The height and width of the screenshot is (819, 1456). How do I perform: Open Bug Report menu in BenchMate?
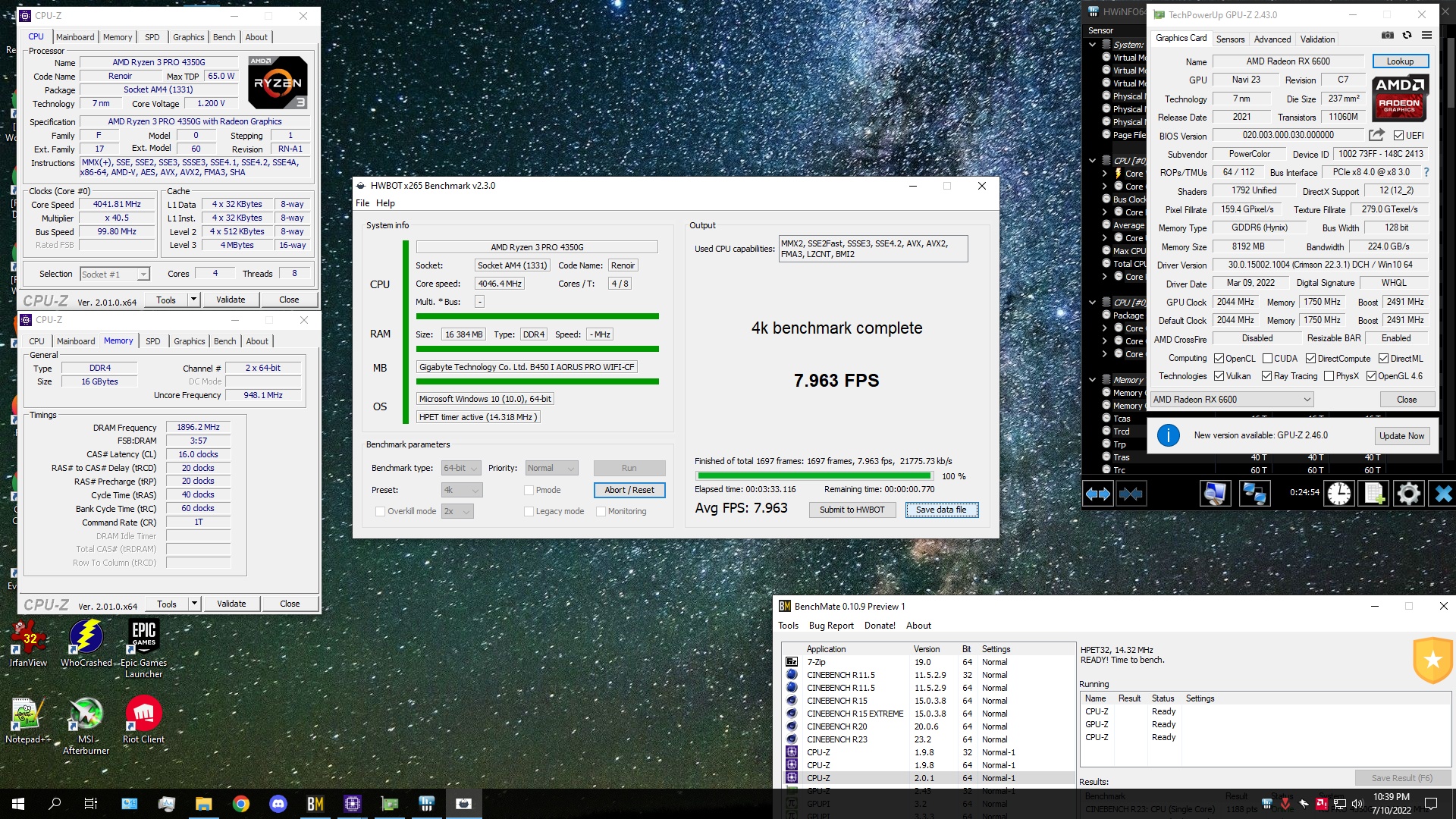click(x=831, y=626)
